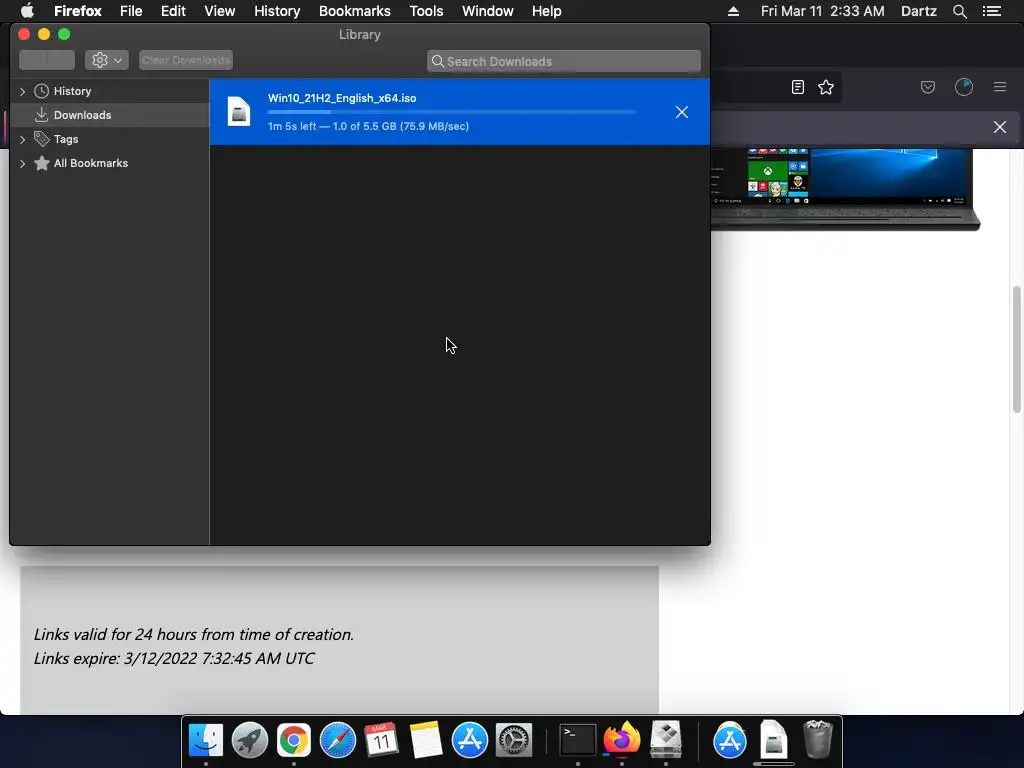The height and width of the screenshot is (768, 1024).
Task: Select Tags in the Library sidebar
Action: pos(66,139)
